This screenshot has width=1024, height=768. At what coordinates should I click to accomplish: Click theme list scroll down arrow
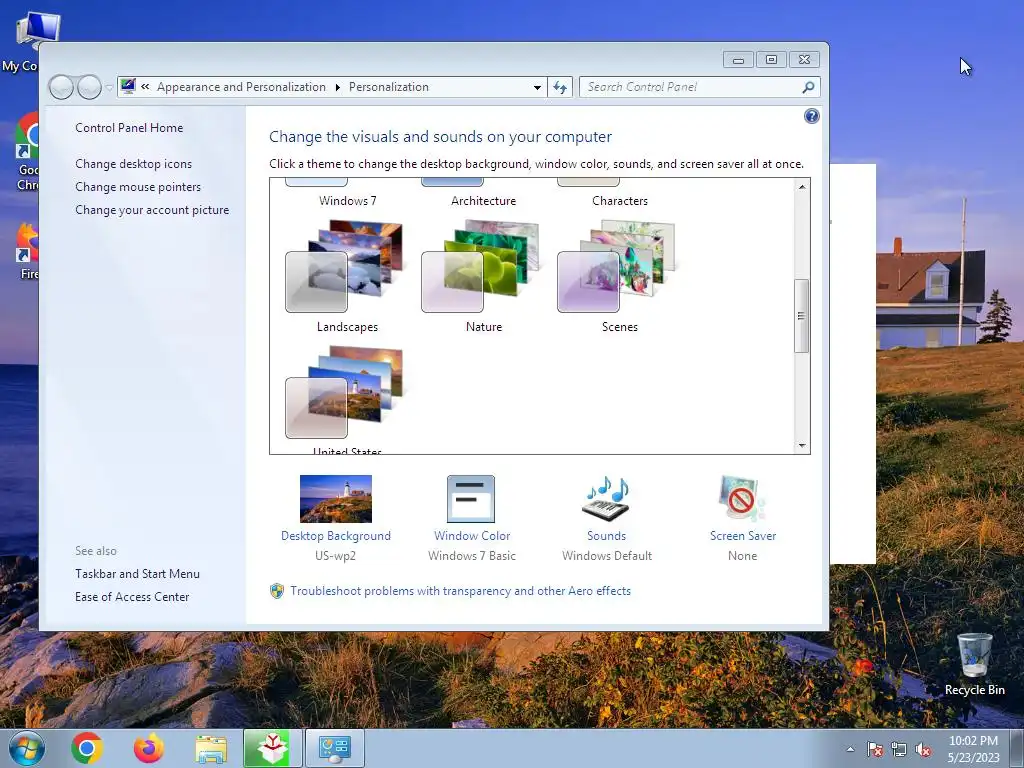802,446
